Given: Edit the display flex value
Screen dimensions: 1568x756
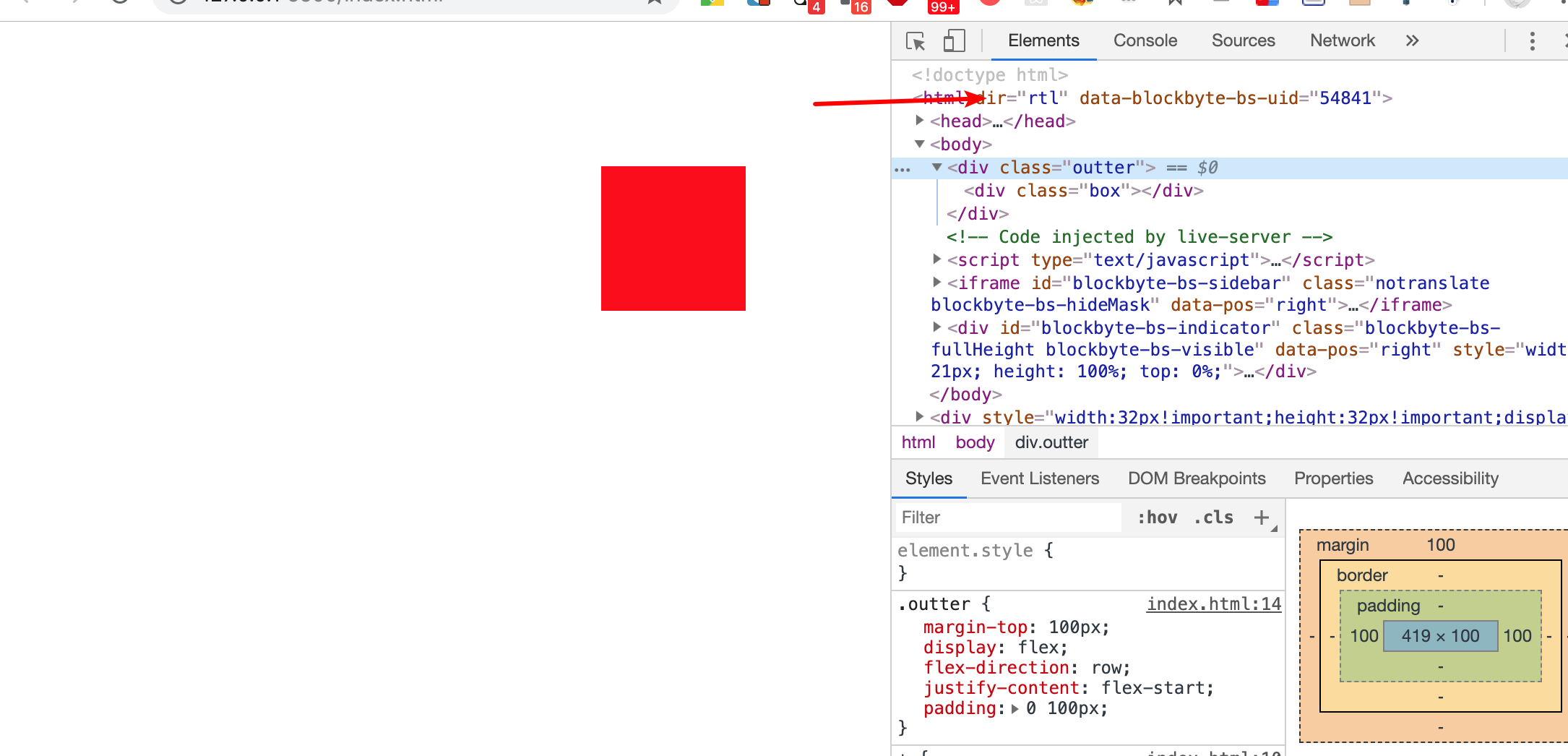Looking at the screenshot, I should tap(1037, 648).
